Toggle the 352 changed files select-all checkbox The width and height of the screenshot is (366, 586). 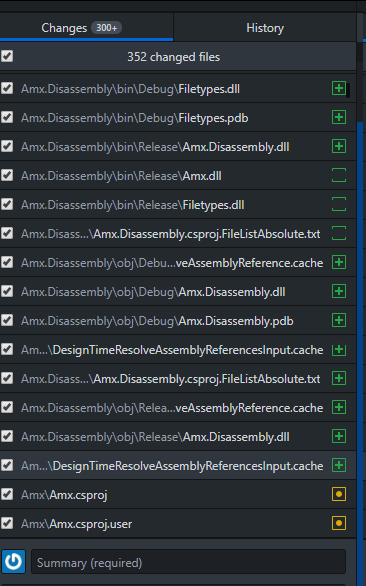[7, 56]
